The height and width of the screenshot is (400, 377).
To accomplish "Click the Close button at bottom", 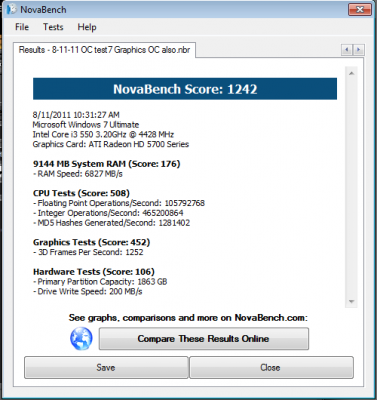I will 271,367.
